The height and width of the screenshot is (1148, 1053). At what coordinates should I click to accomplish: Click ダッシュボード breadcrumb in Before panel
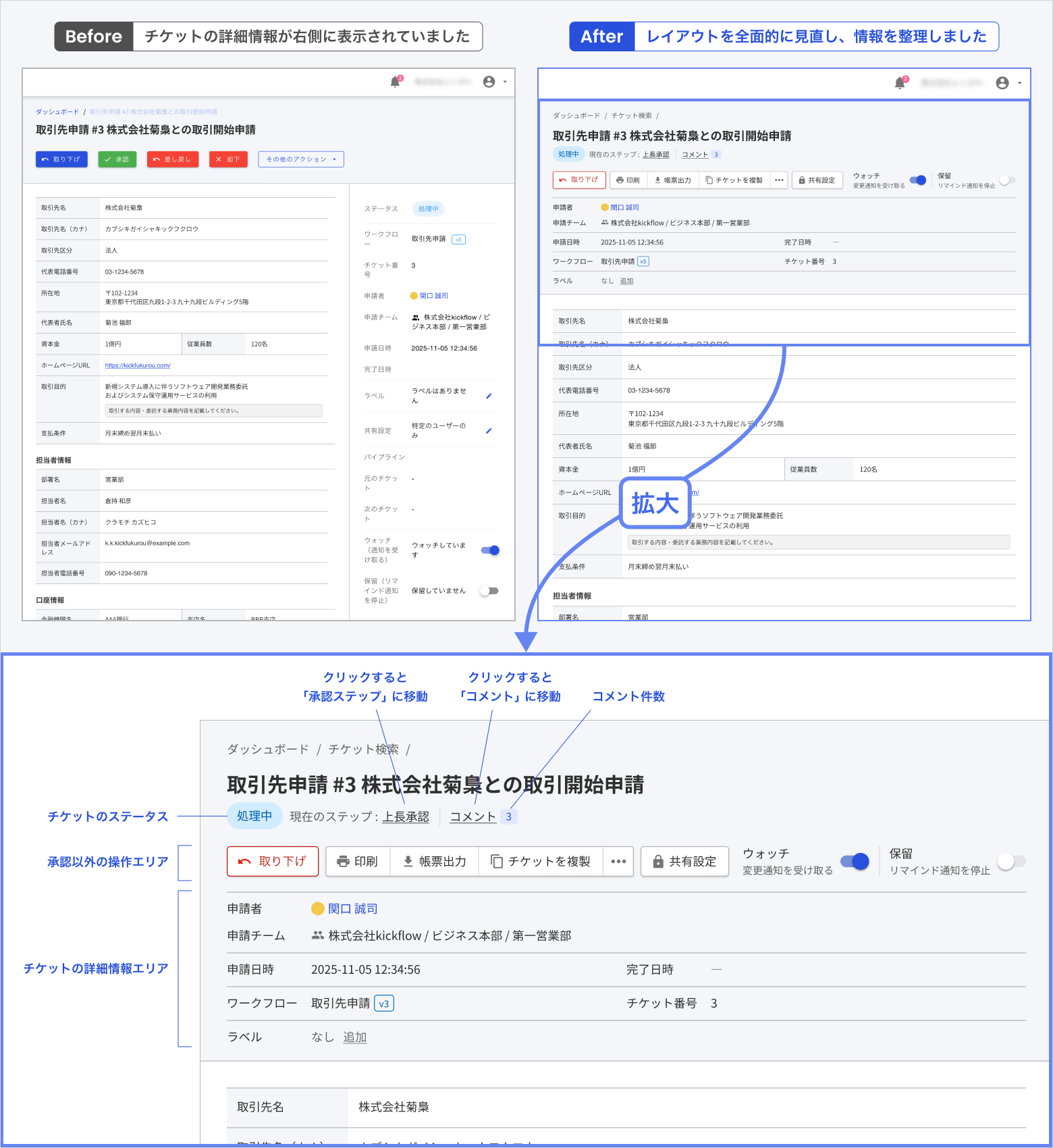(57, 112)
